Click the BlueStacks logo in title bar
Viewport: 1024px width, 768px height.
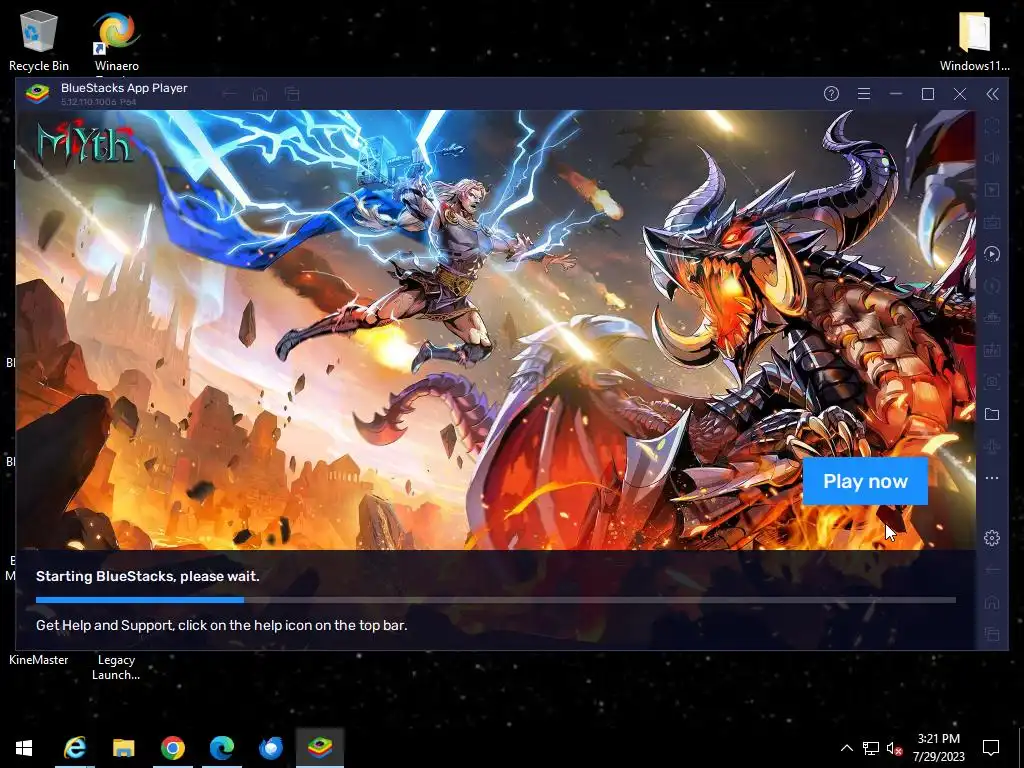coord(37,93)
